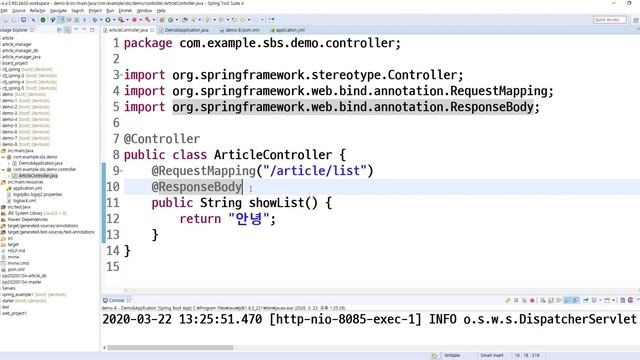Click the Clear Console icon
Screen dimensions: 640x360
[543, 300]
